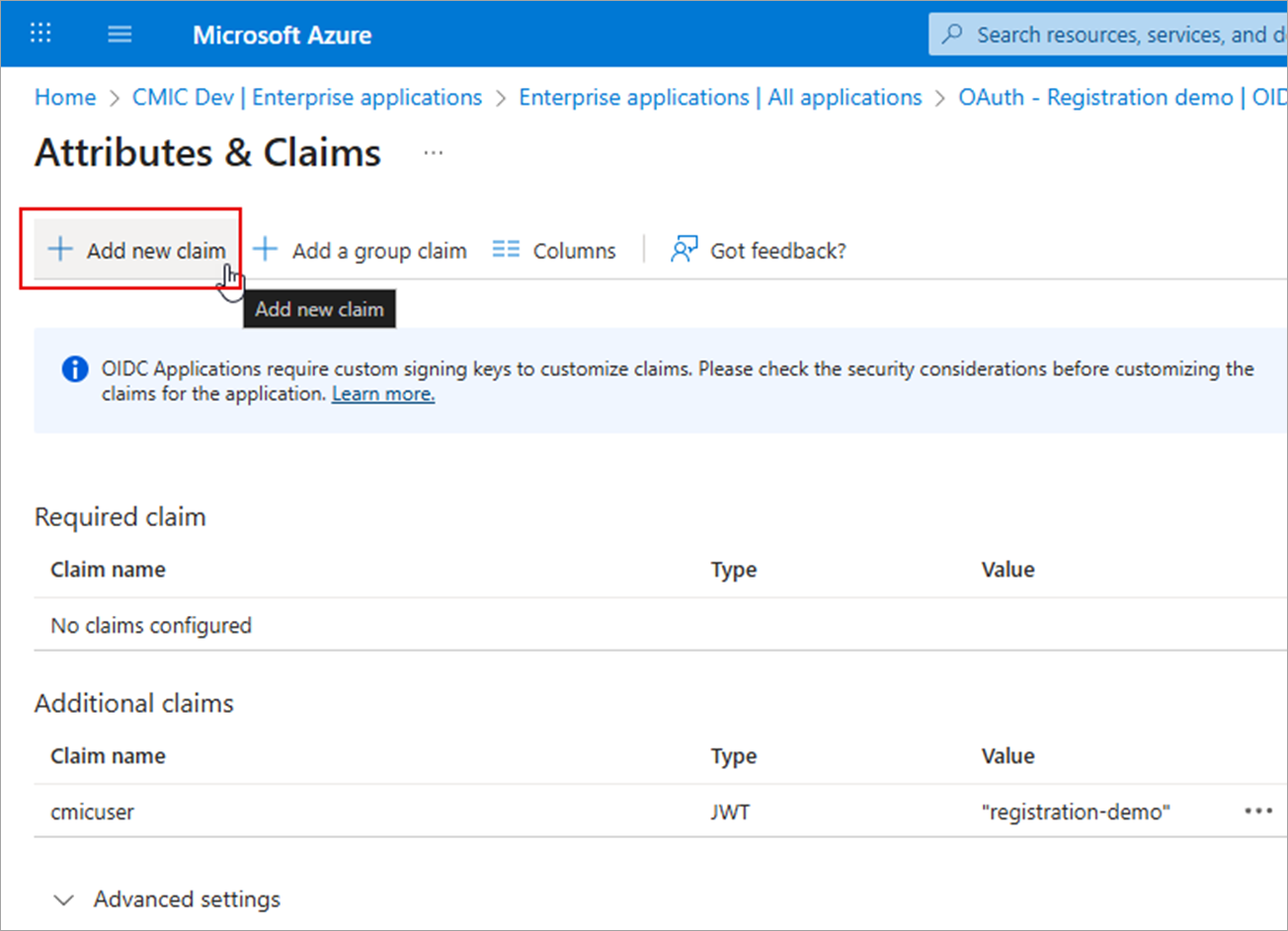Image resolution: width=1288 pixels, height=931 pixels.
Task: Open the Azure app launcher grid
Action: tap(40, 33)
